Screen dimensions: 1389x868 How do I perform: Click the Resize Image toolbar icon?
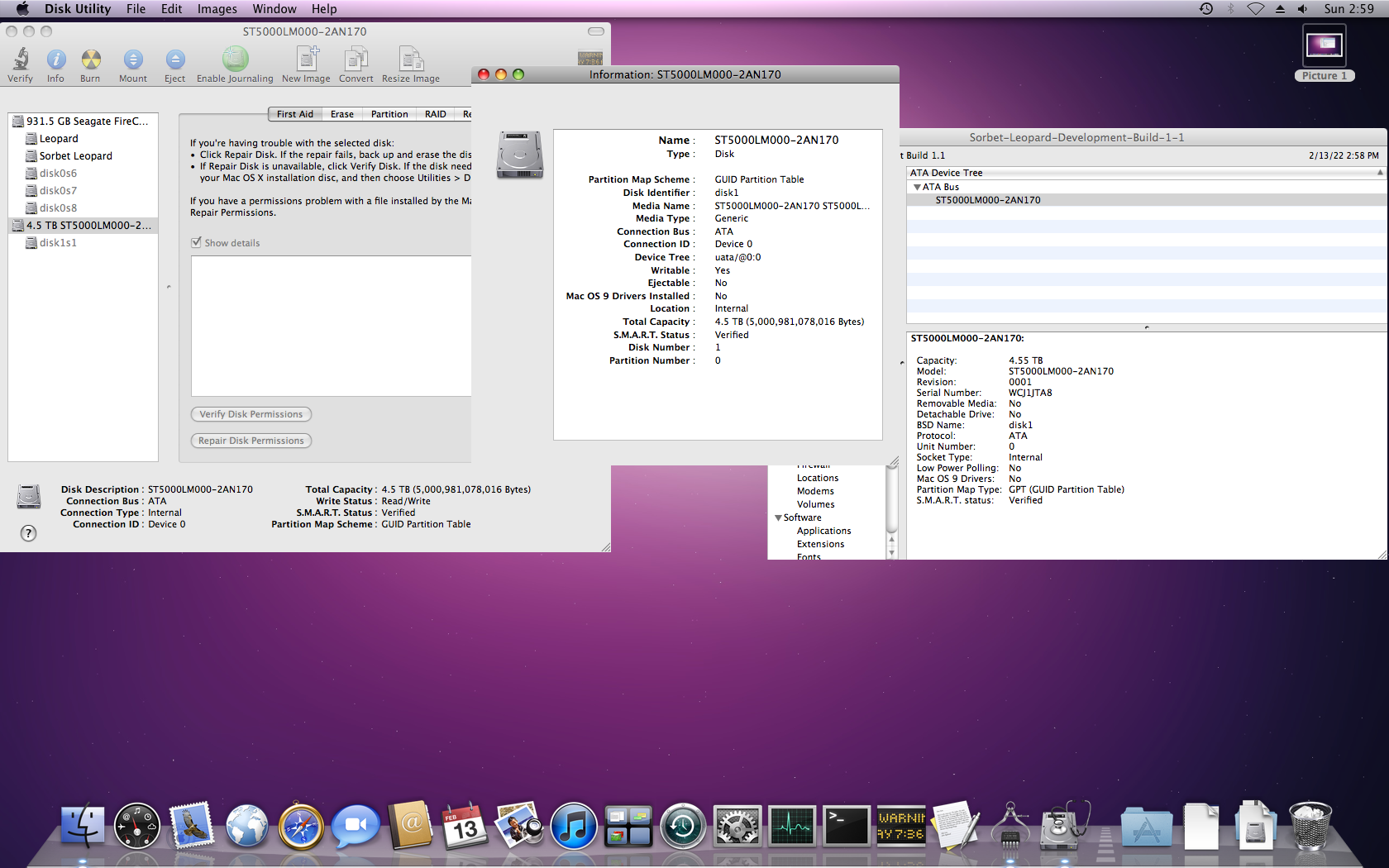tap(411, 60)
